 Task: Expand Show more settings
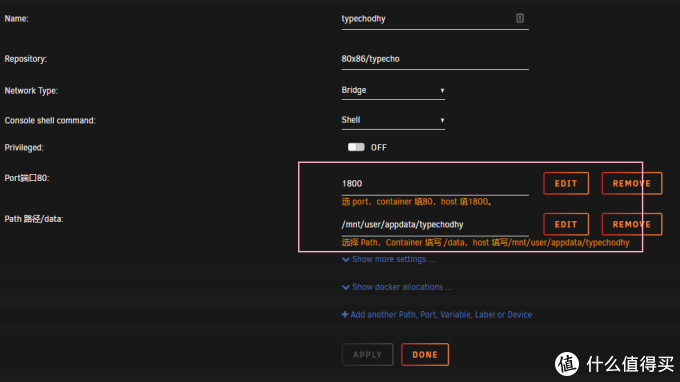(x=389, y=259)
